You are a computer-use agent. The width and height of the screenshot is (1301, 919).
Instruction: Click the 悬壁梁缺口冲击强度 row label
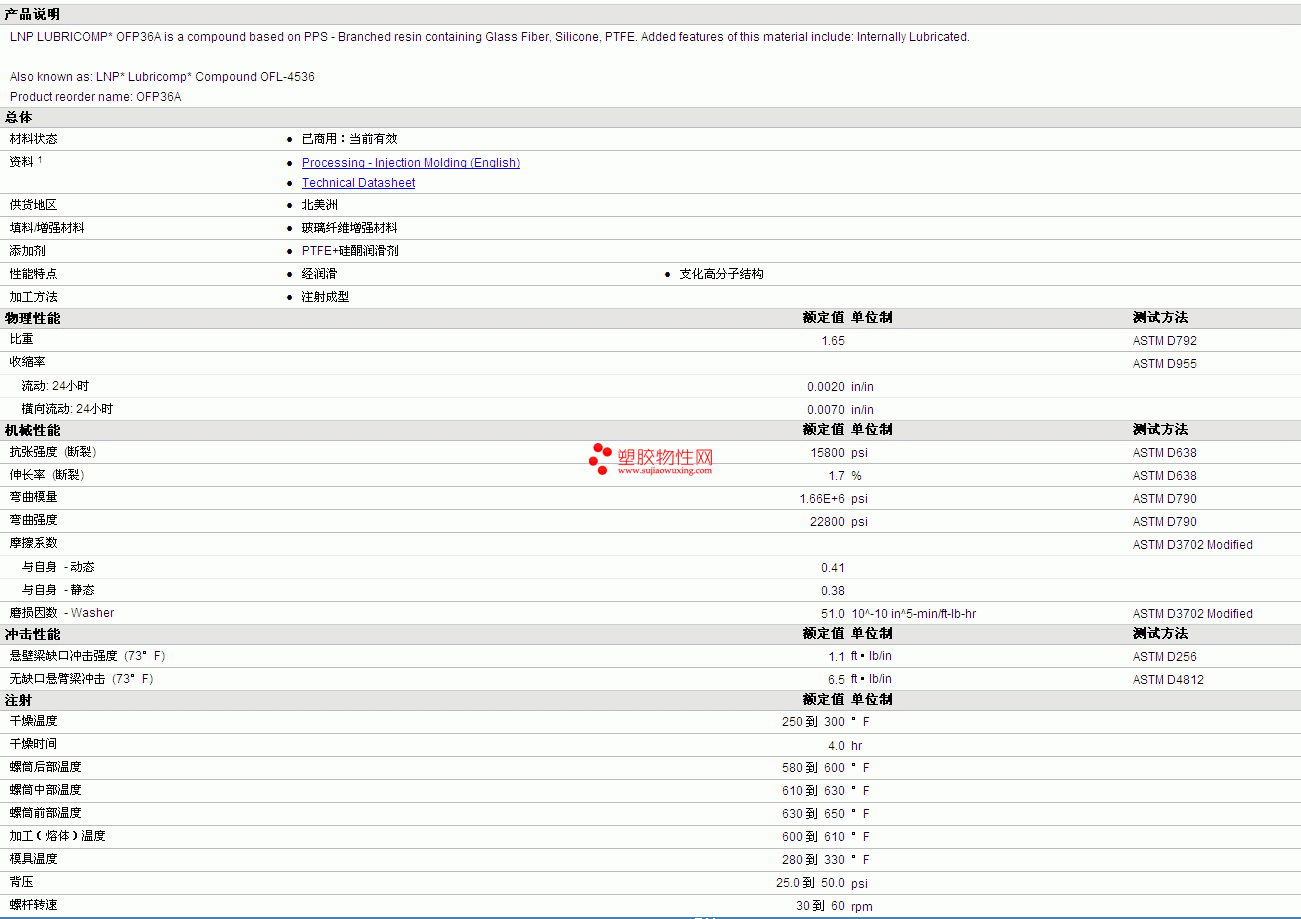pos(88,656)
